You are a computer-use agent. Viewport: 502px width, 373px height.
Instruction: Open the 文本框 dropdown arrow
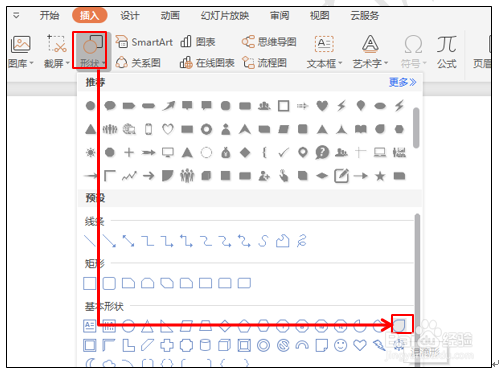tap(340, 63)
